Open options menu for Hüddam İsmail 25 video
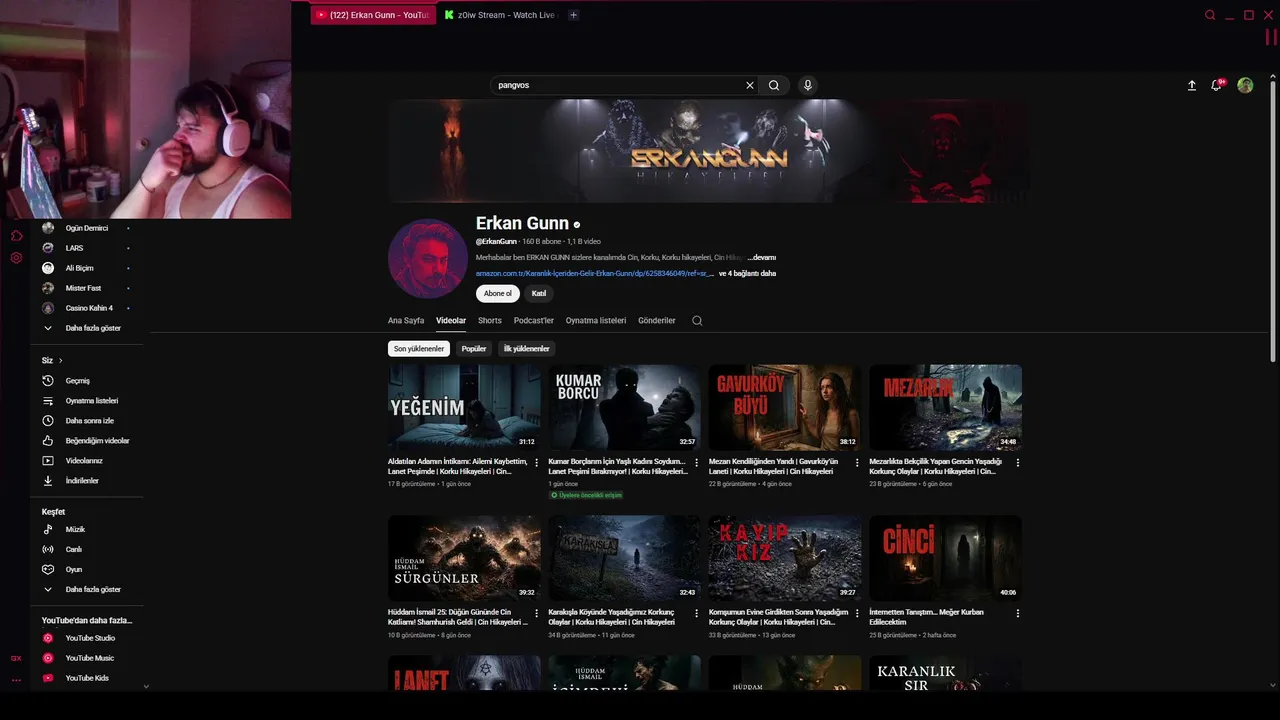 click(537, 613)
